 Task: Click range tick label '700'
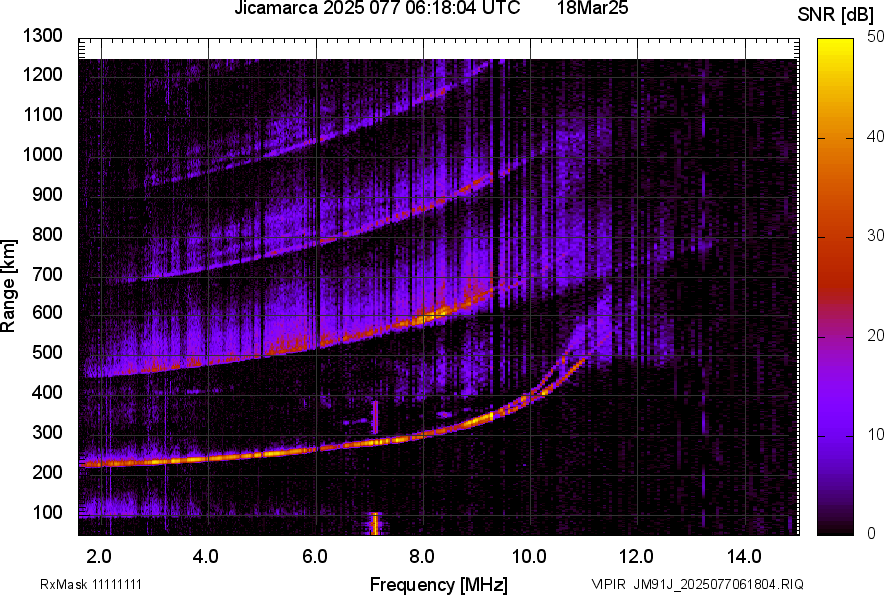[47, 274]
